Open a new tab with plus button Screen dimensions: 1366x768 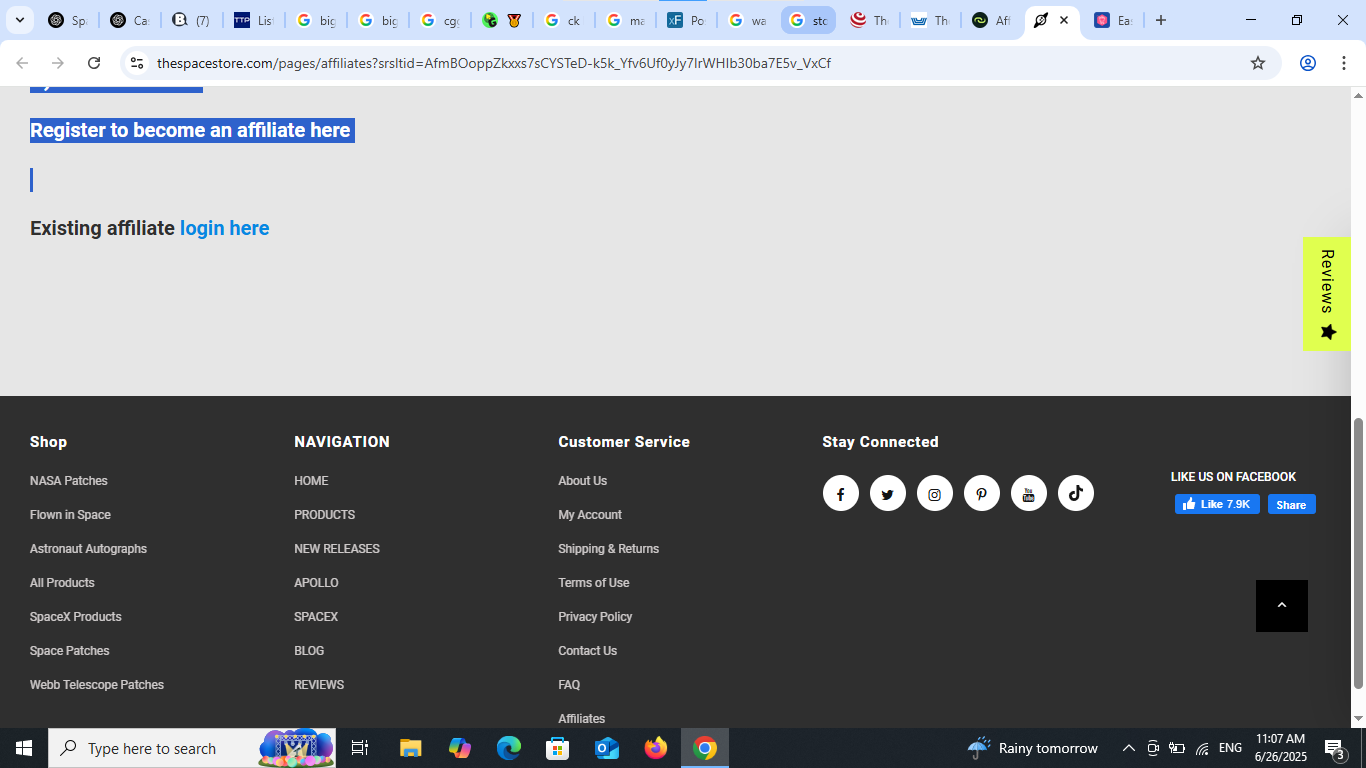click(1160, 20)
